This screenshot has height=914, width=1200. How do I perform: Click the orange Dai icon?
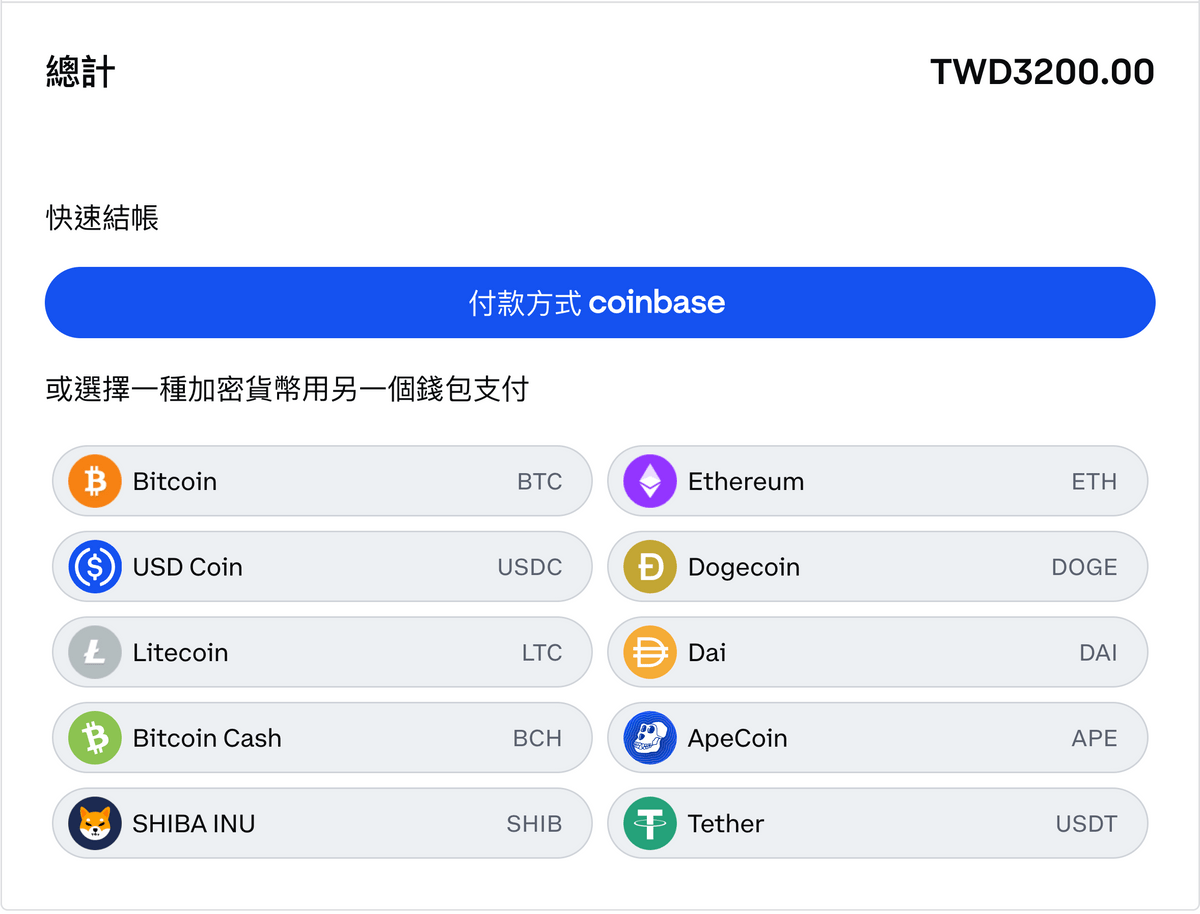[650, 653]
